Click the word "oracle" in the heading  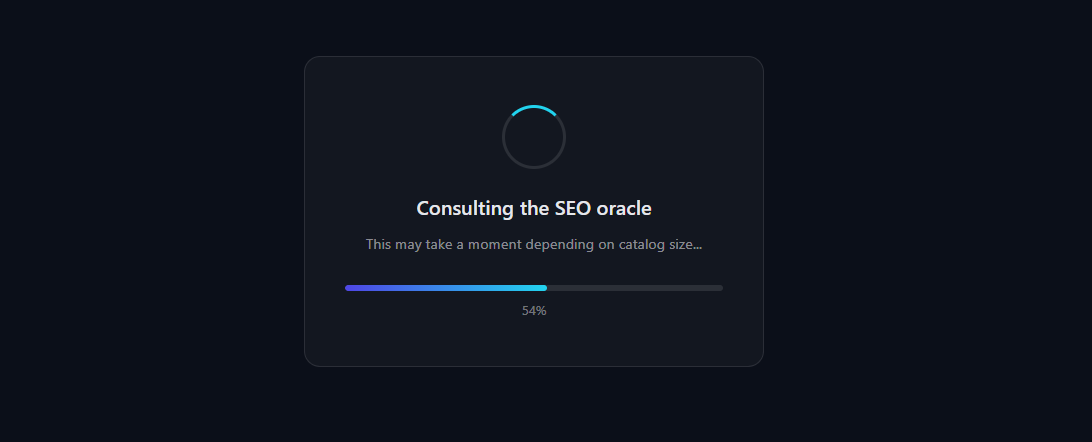pos(624,209)
